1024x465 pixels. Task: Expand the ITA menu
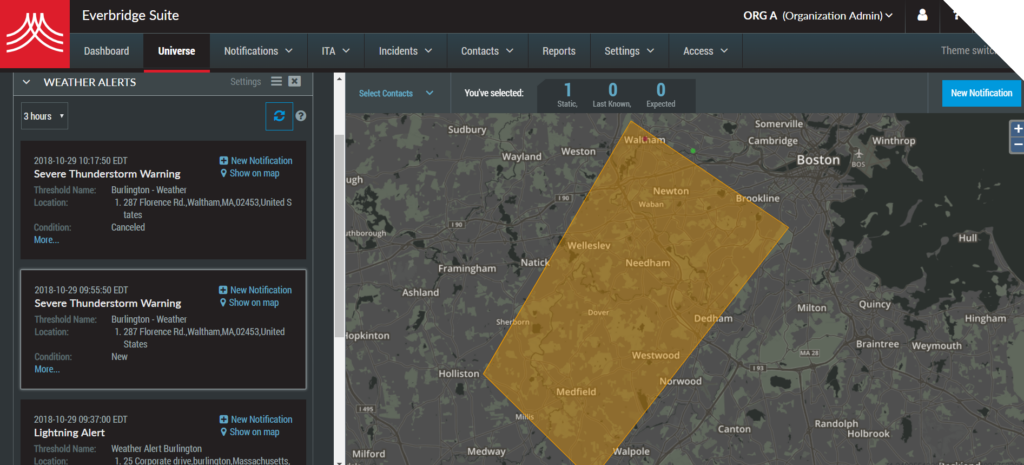click(x=336, y=51)
